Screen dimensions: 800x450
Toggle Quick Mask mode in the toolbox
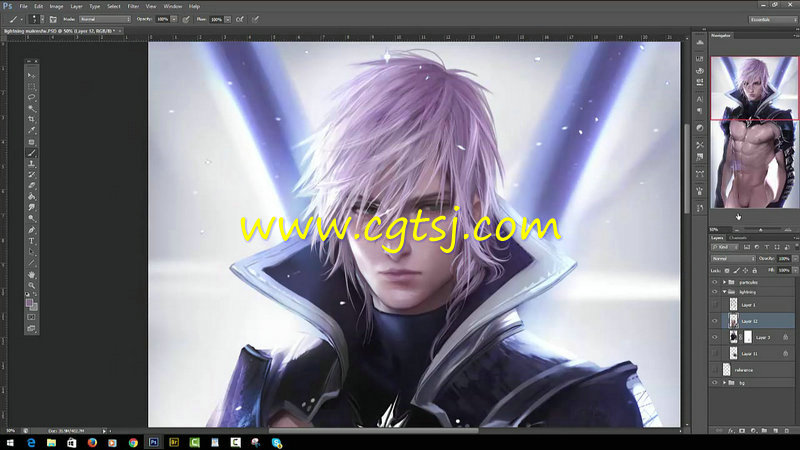click(32, 317)
